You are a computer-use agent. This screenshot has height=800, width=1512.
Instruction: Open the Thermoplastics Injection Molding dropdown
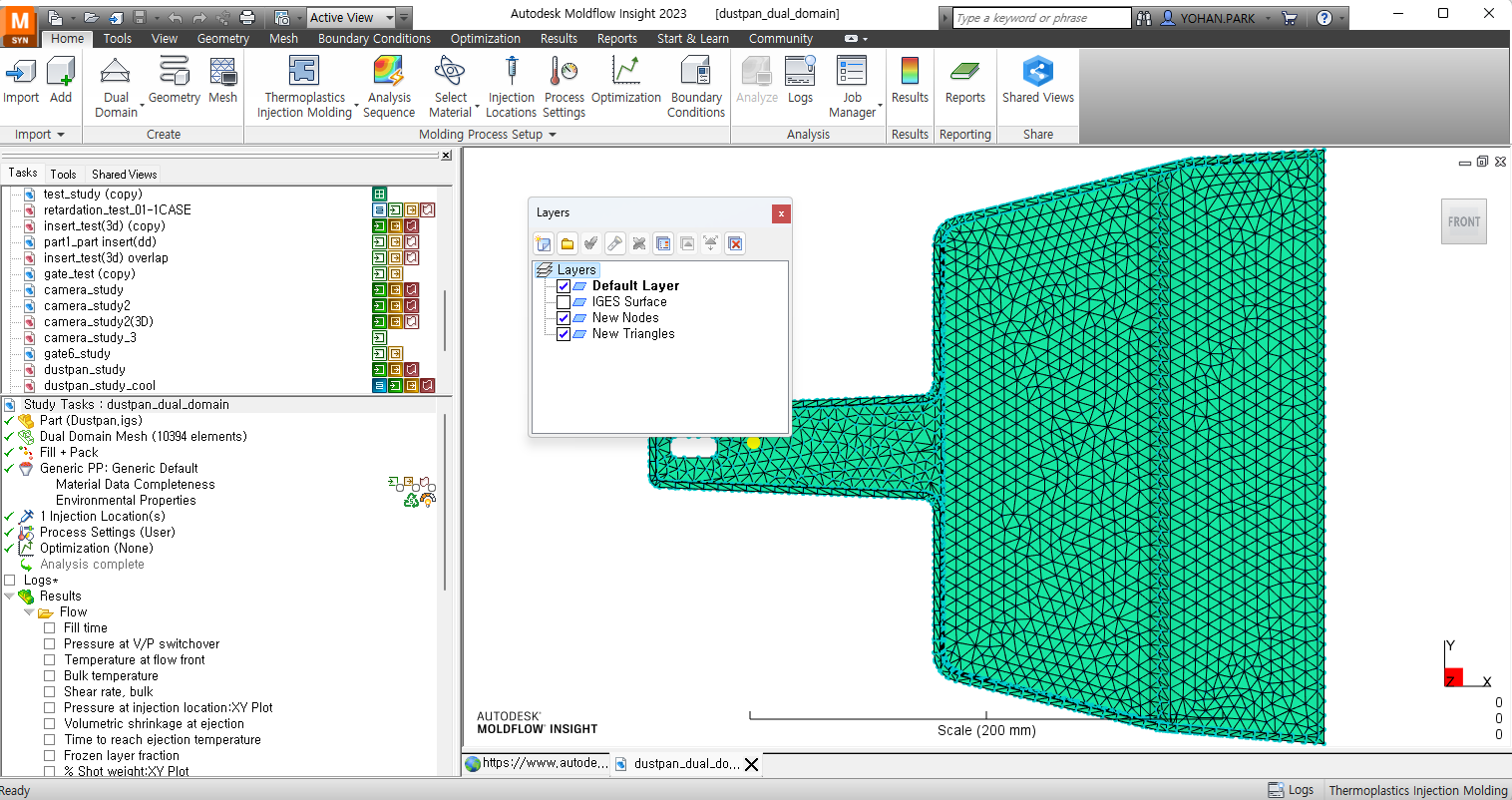356,105
